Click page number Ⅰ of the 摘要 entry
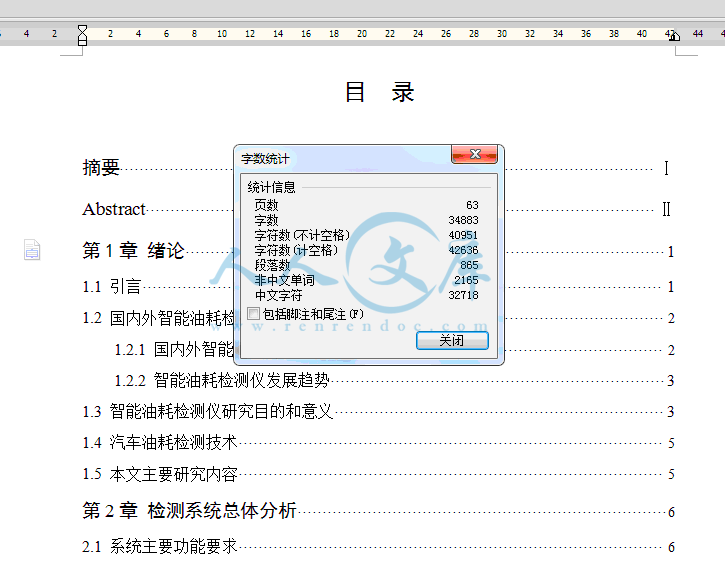This screenshot has height=567, width=725. pyautogui.click(x=666, y=168)
